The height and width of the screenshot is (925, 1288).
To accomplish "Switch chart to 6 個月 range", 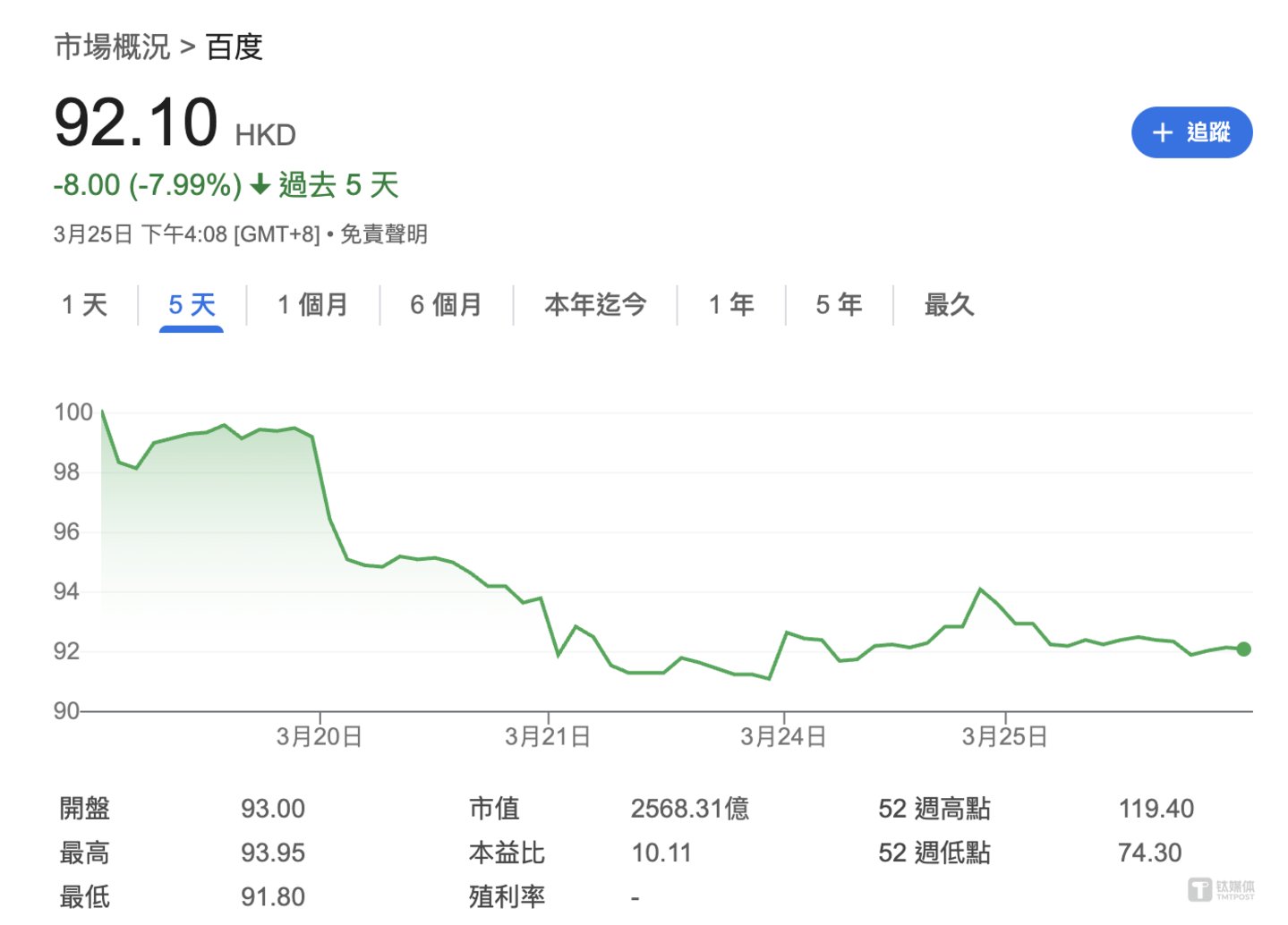I will coord(446,305).
